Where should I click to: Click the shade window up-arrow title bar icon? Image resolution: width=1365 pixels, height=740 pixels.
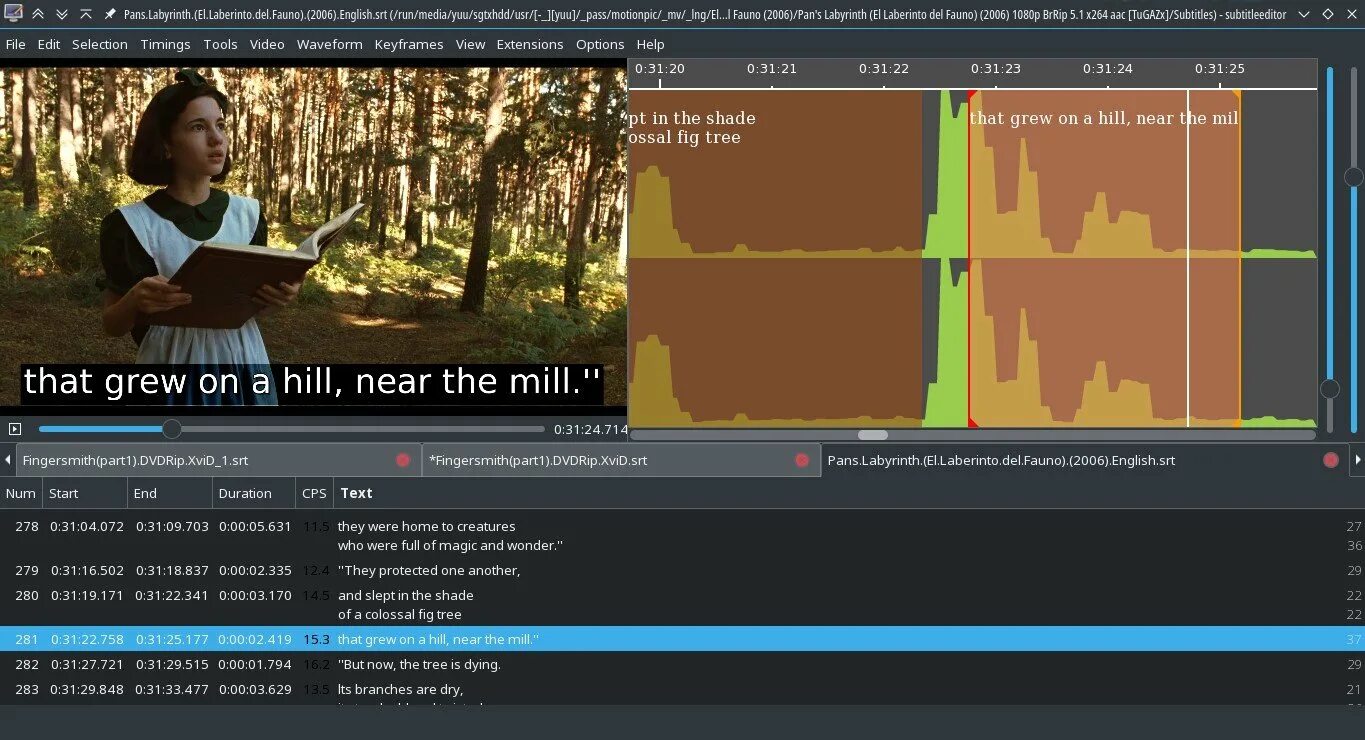(x=86, y=14)
